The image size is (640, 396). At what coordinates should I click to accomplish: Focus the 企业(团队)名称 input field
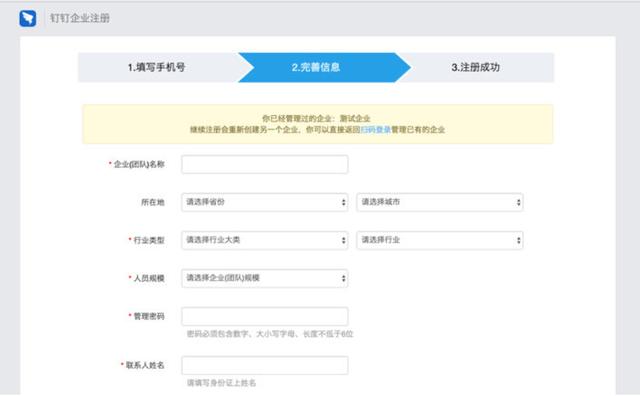(264, 164)
